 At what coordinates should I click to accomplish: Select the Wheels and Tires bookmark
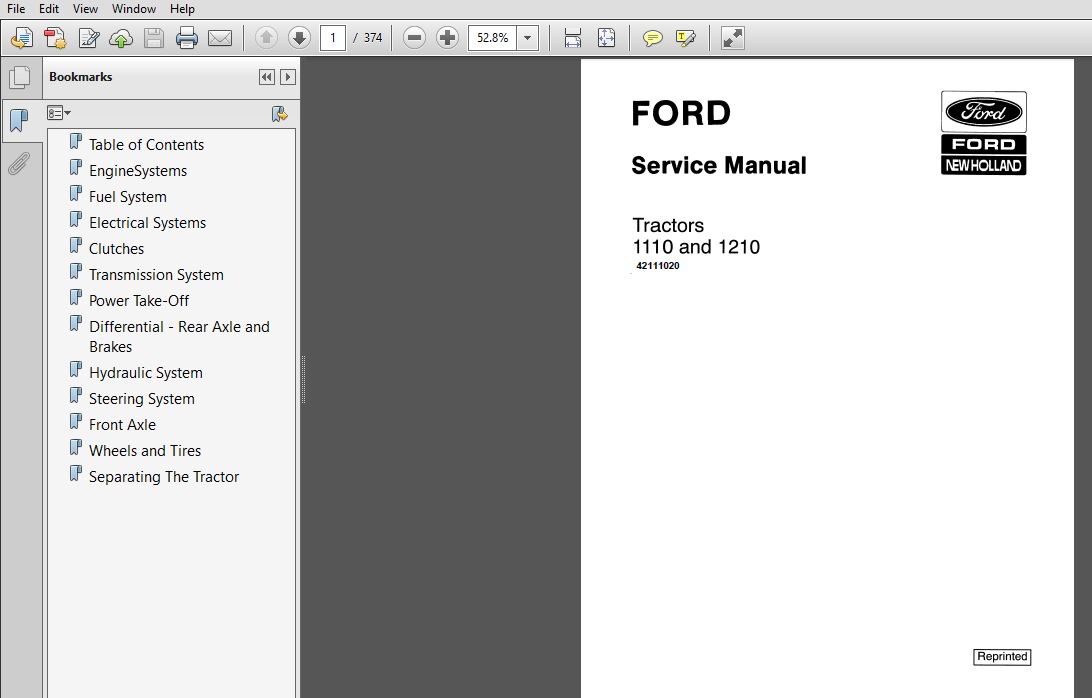[x=145, y=451]
